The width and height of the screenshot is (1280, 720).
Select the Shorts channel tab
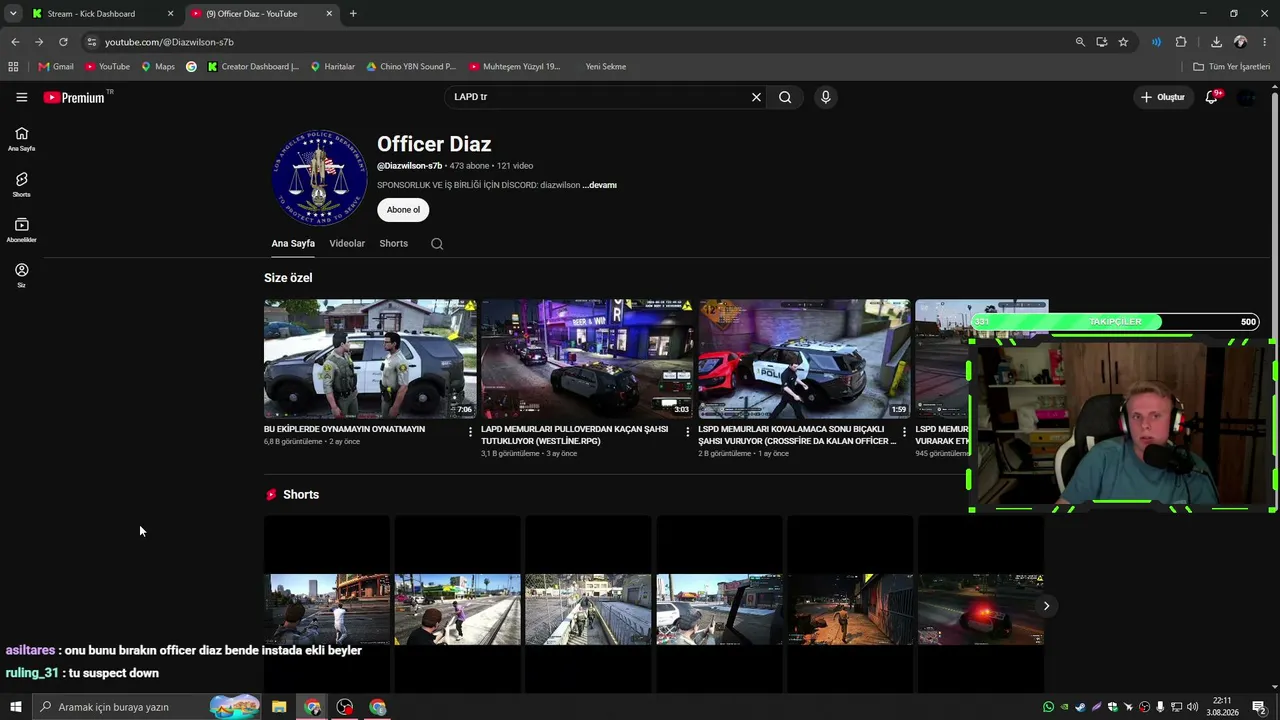click(393, 243)
